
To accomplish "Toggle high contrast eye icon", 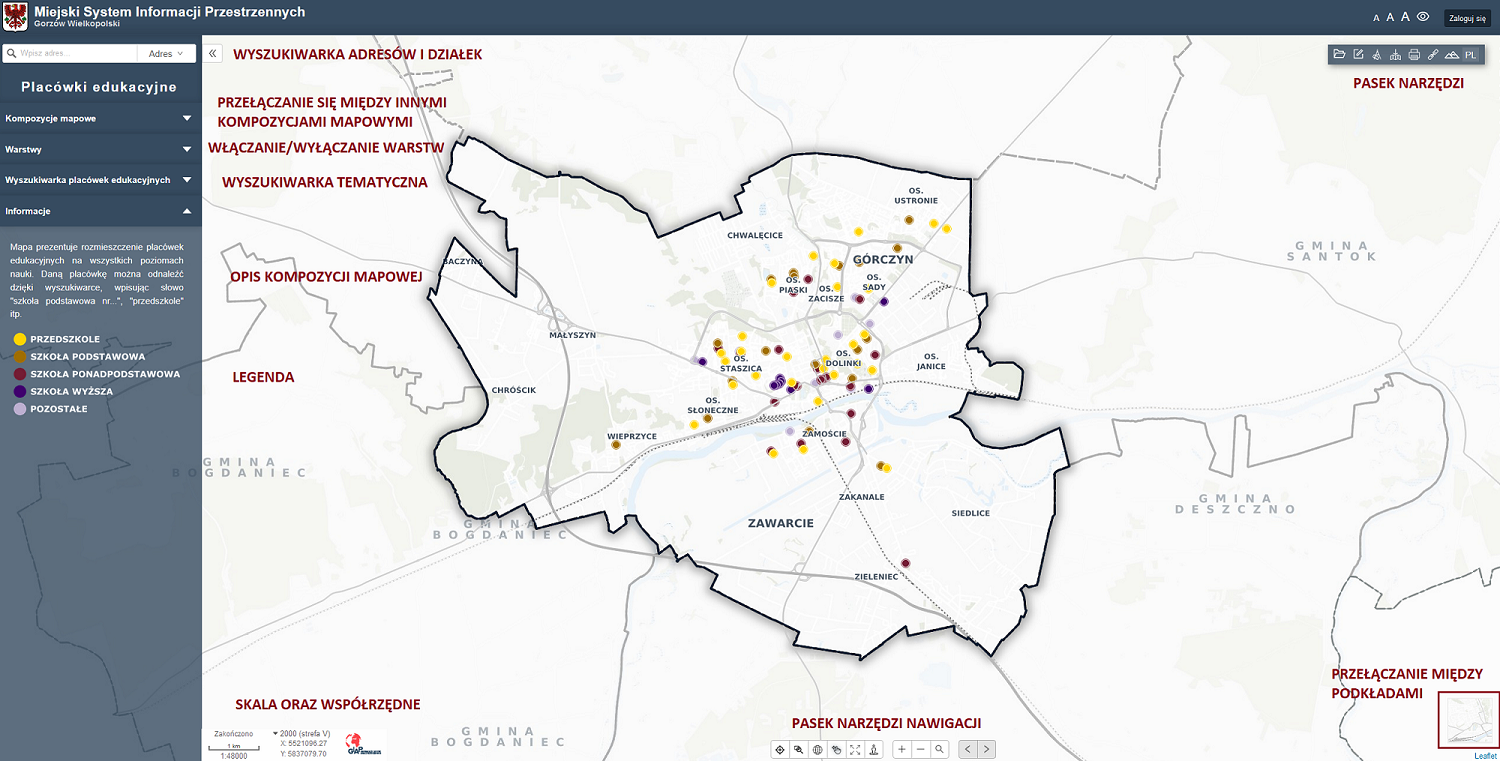I will (x=1423, y=17).
